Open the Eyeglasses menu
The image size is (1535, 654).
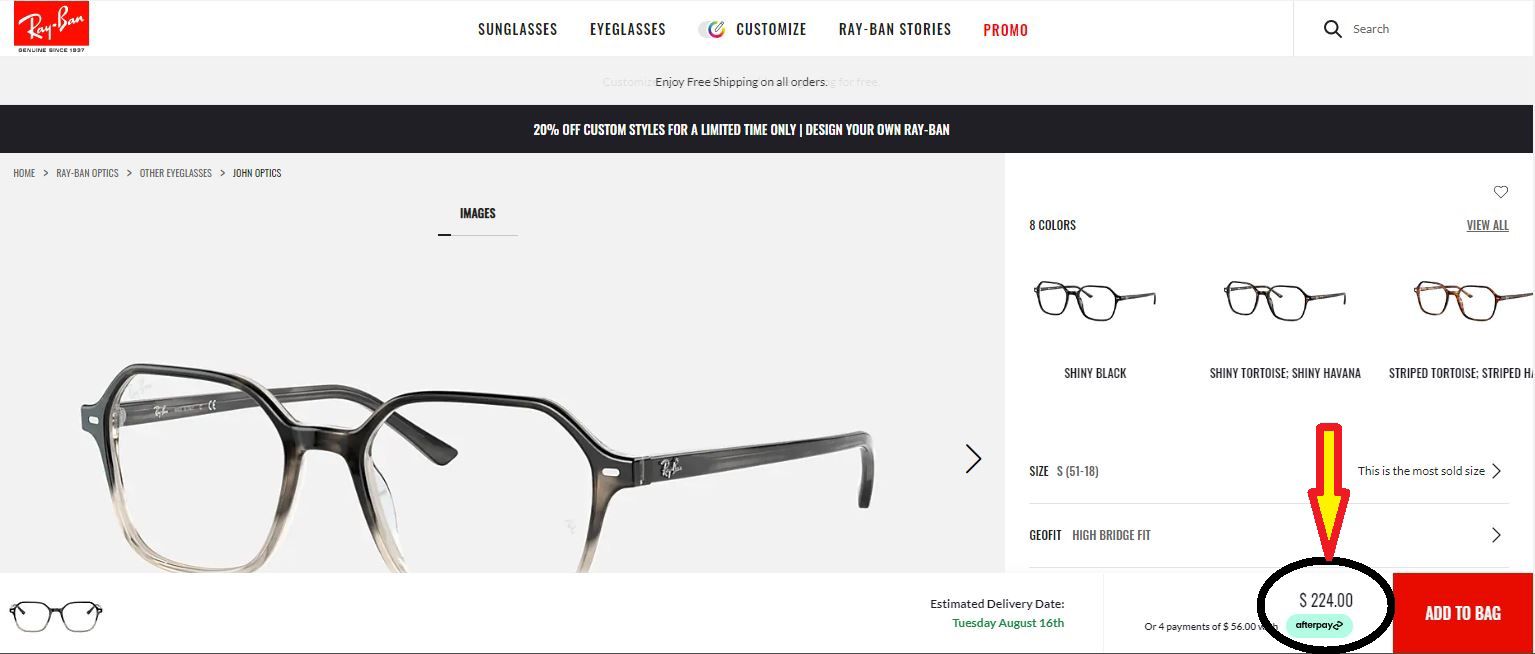tap(627, 29)
